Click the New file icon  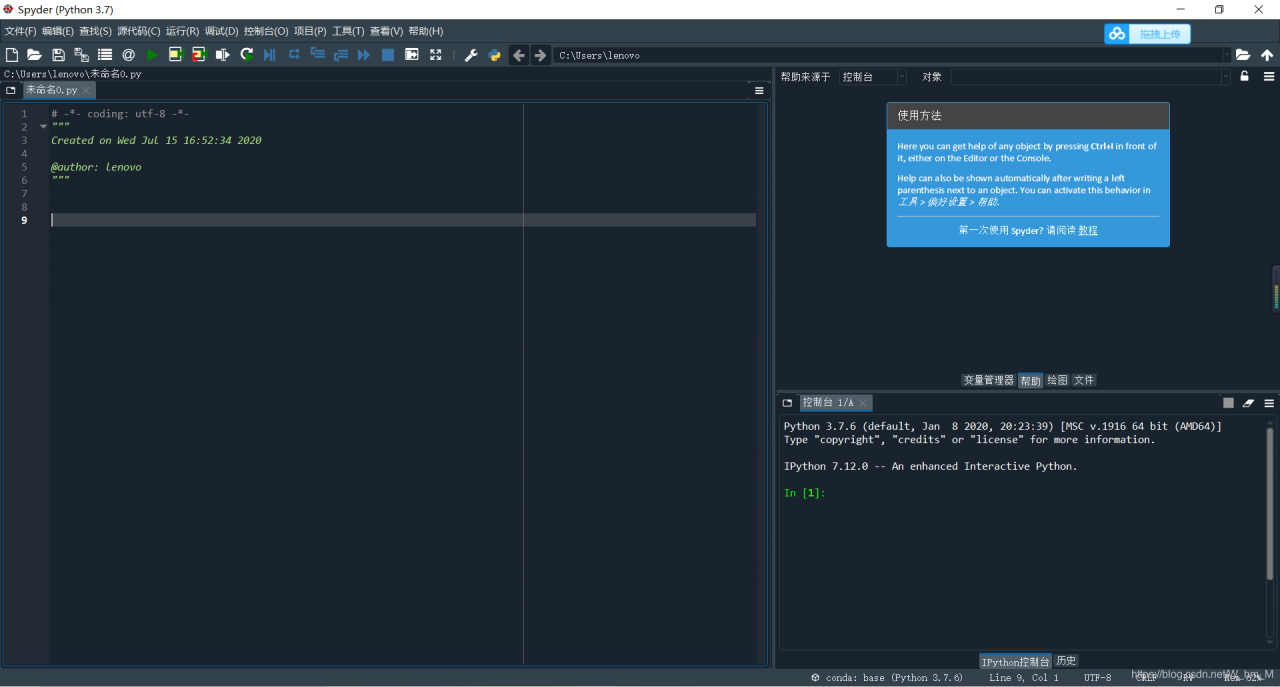click(12, 55)
